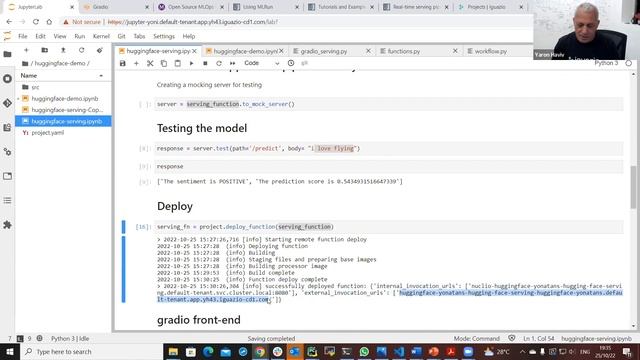This screenshot has height=360, width=640.
Task: Open Word from the taskbar
Action: pyautogui.click(x=416, y=351)
